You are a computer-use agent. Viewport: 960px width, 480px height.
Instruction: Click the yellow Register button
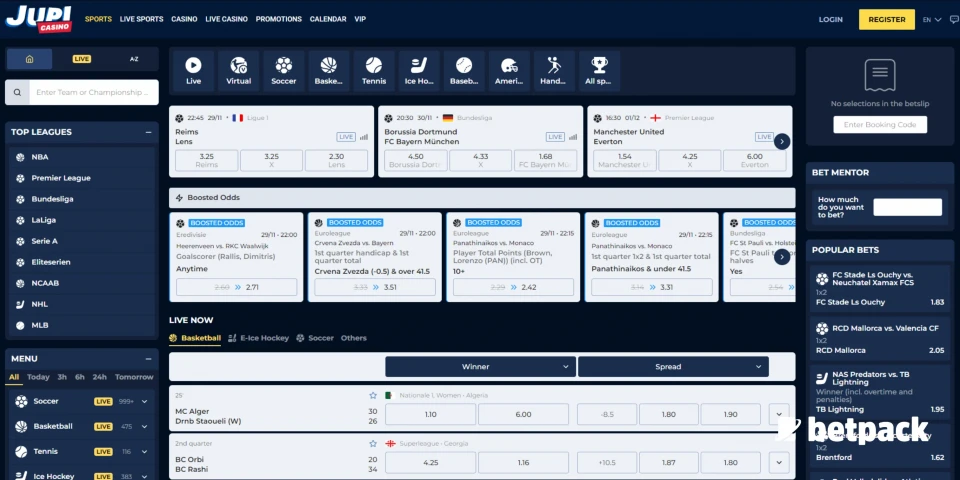[x=886, y=19]
